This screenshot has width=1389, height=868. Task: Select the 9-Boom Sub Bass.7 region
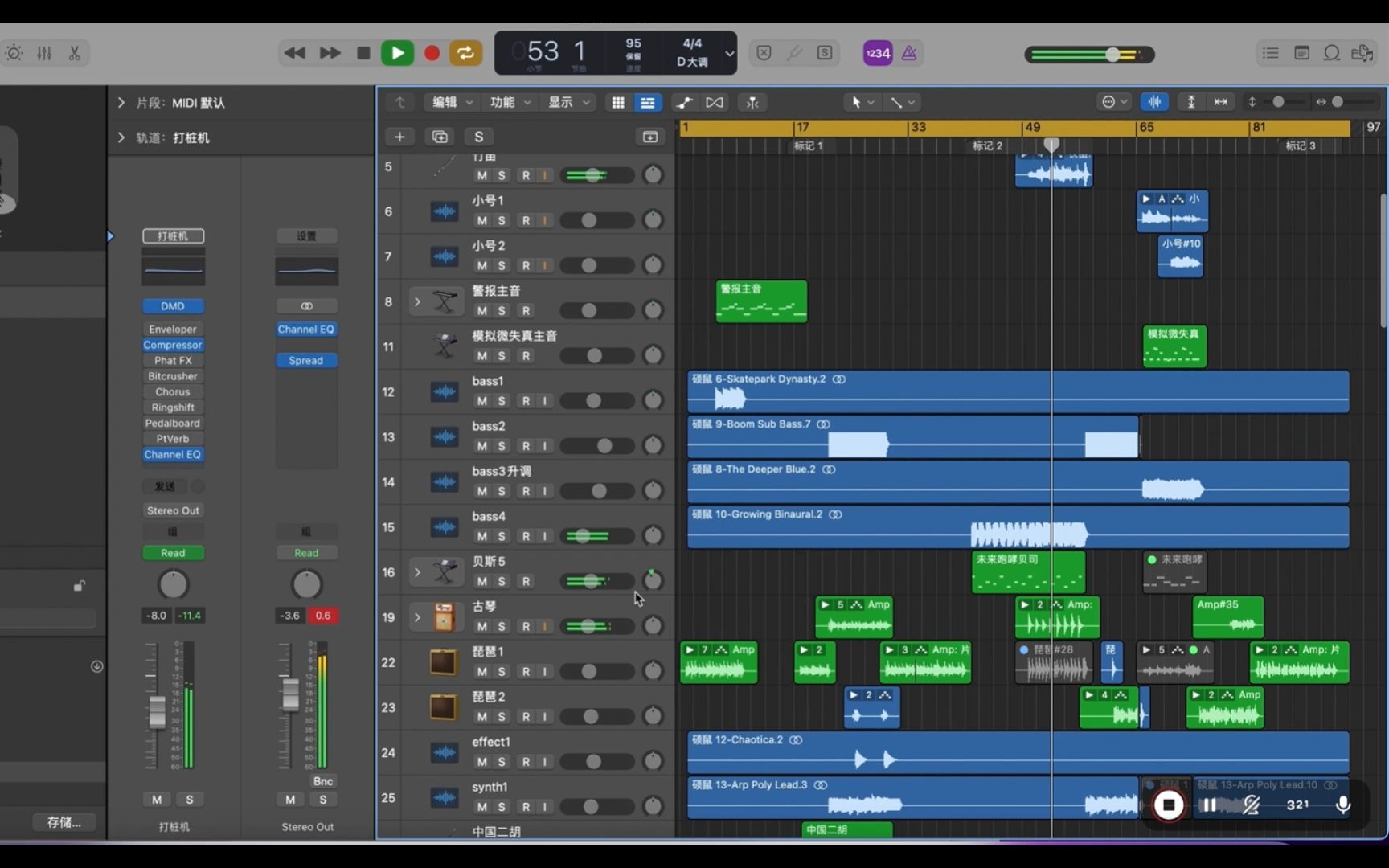tap(913, 437)
